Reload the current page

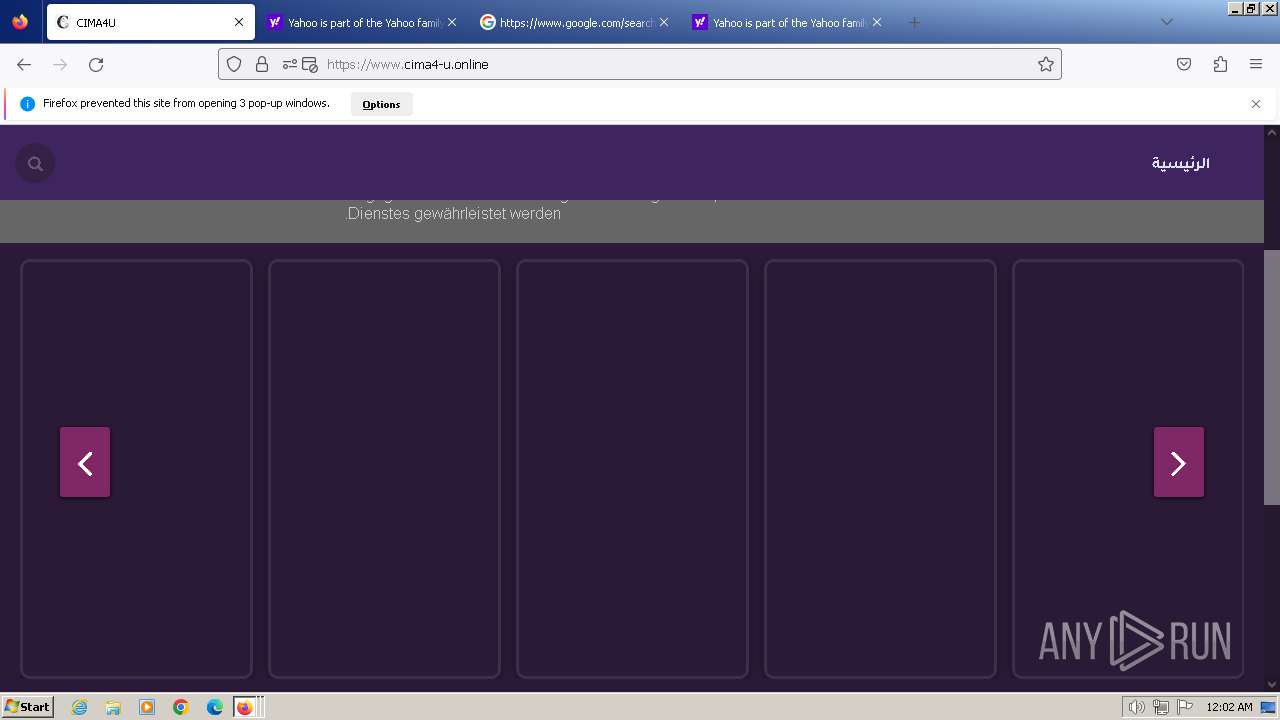(96, 64)
